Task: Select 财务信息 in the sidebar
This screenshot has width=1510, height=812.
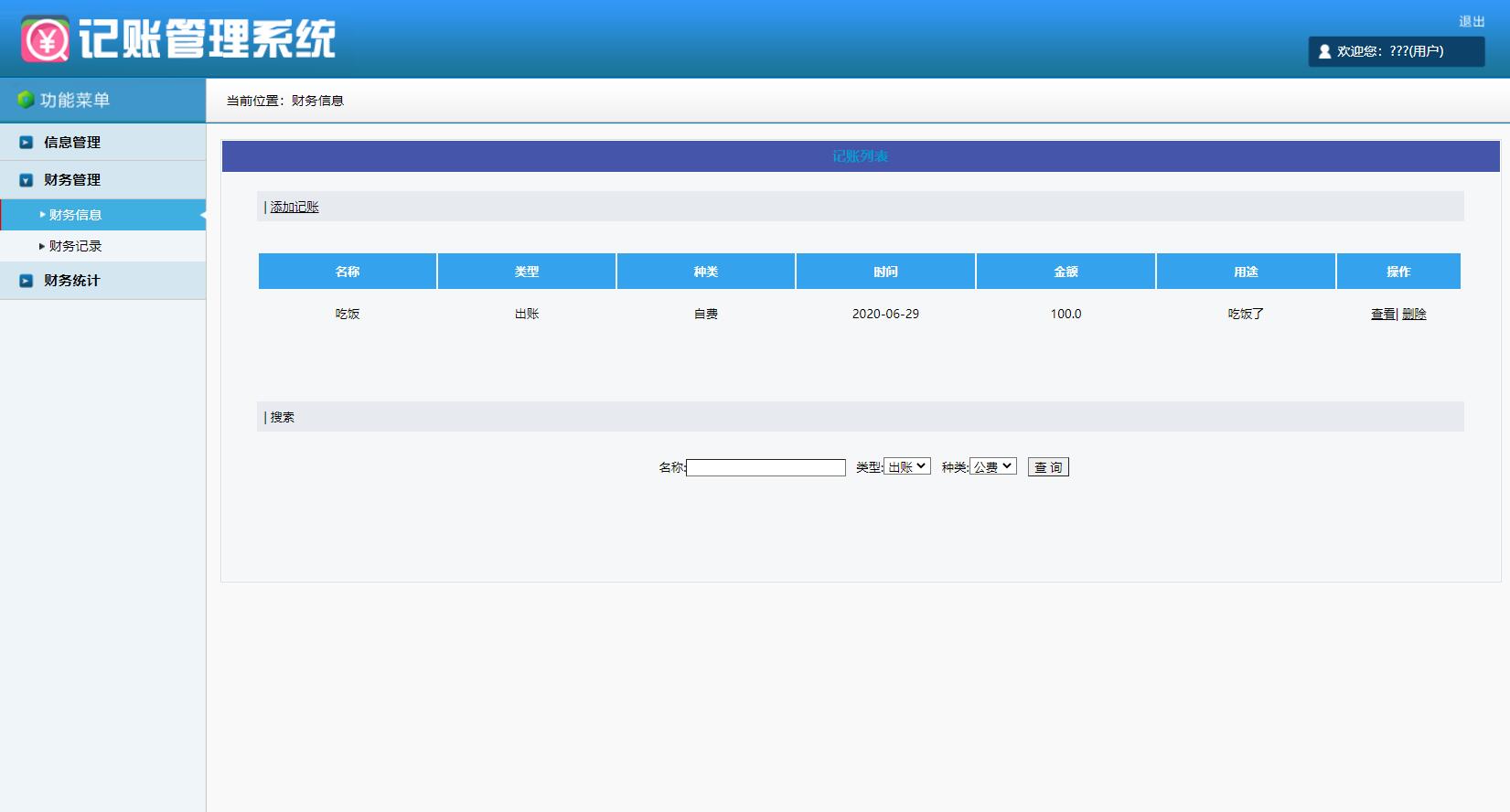Action: (x=75, y=215)
